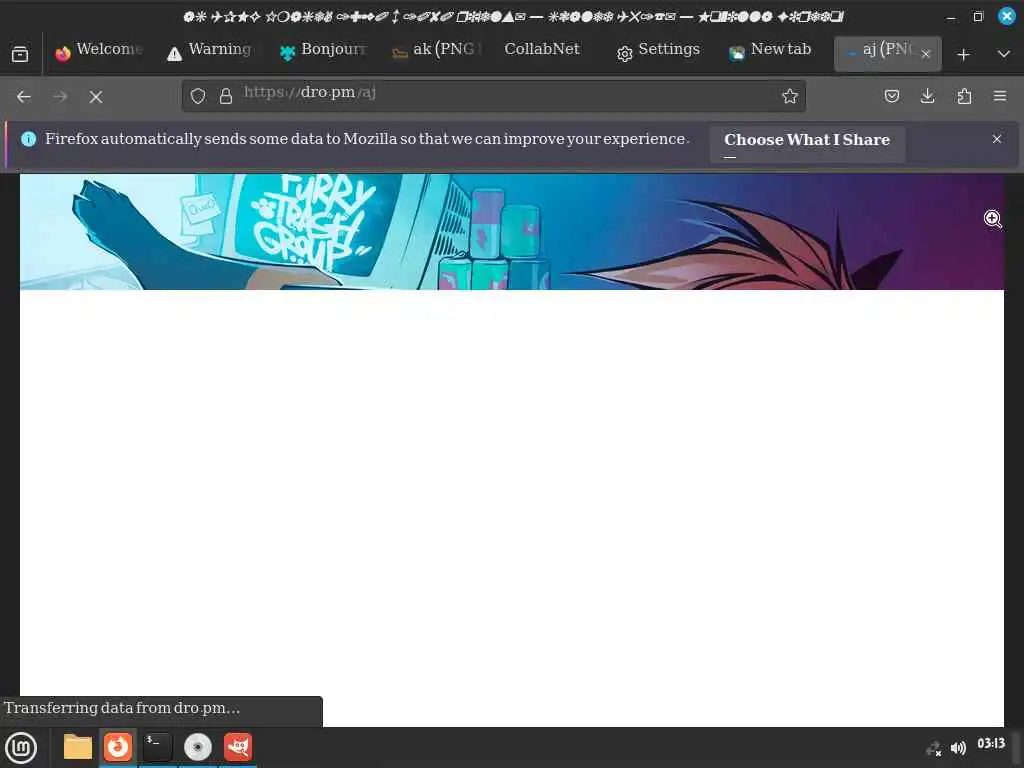The width and height of the screenshot is (1024, 768).
Task: Switch to the ak (PNG) tab
Action: coord(436,53)
